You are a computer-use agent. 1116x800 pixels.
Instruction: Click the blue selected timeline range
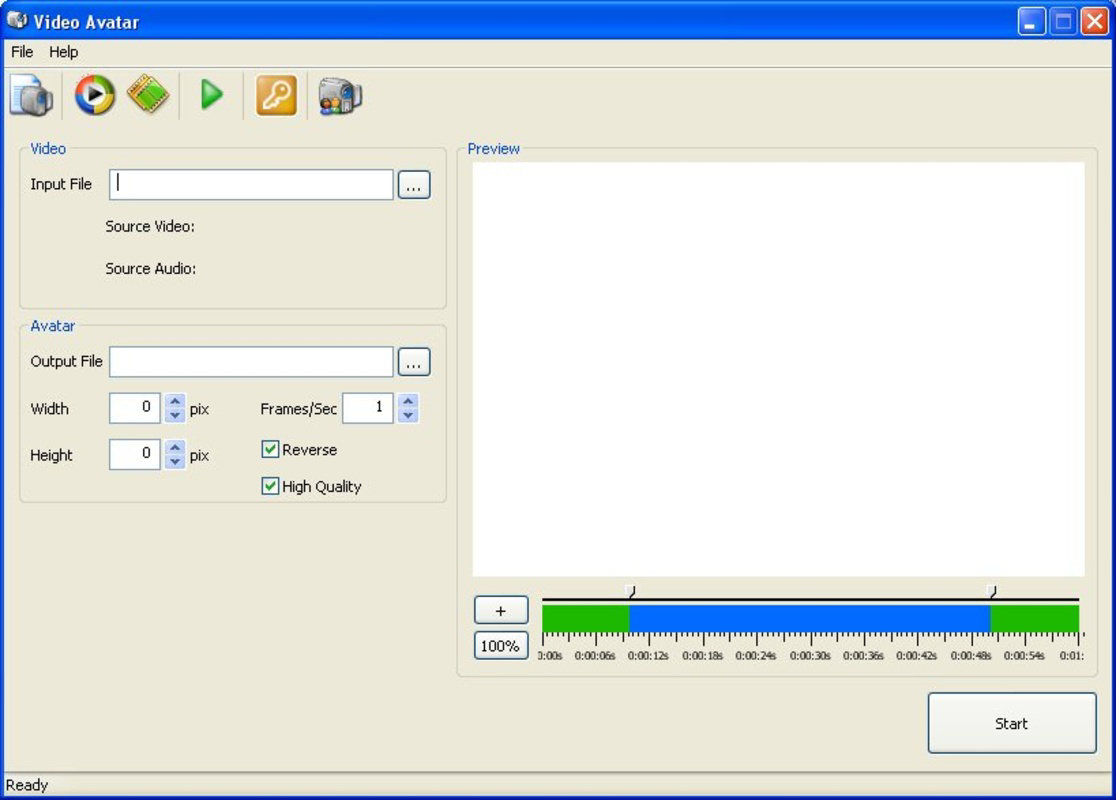point(810,618)
